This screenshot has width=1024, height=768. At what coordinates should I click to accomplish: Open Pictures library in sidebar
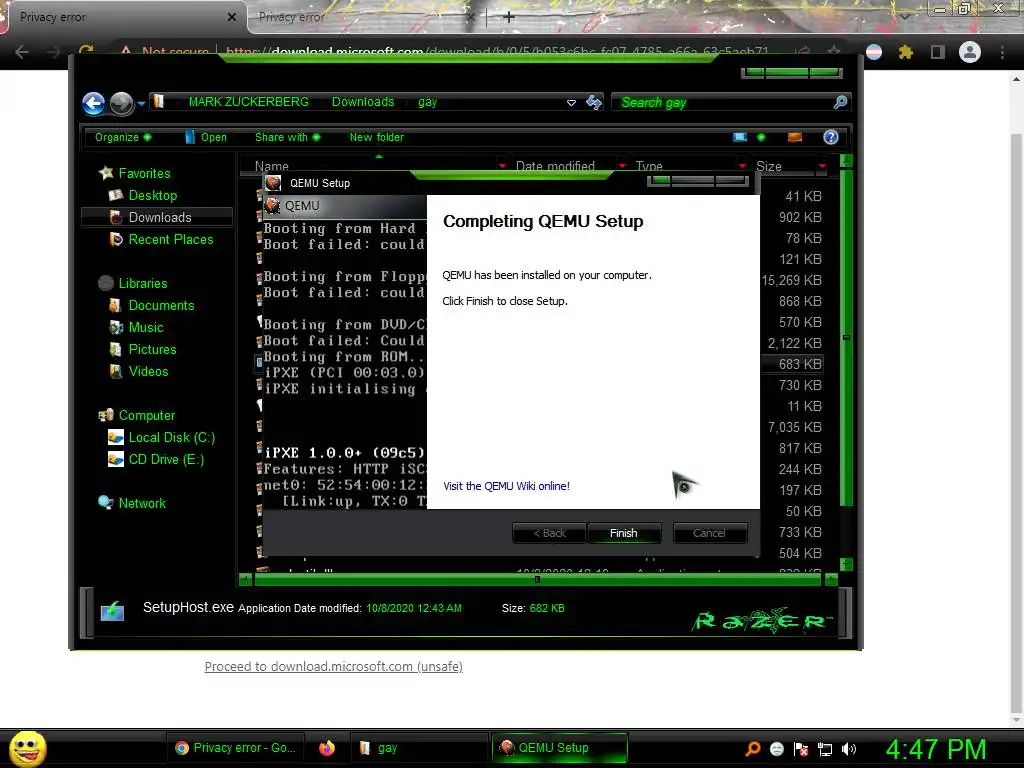click(x=152, y=349)
